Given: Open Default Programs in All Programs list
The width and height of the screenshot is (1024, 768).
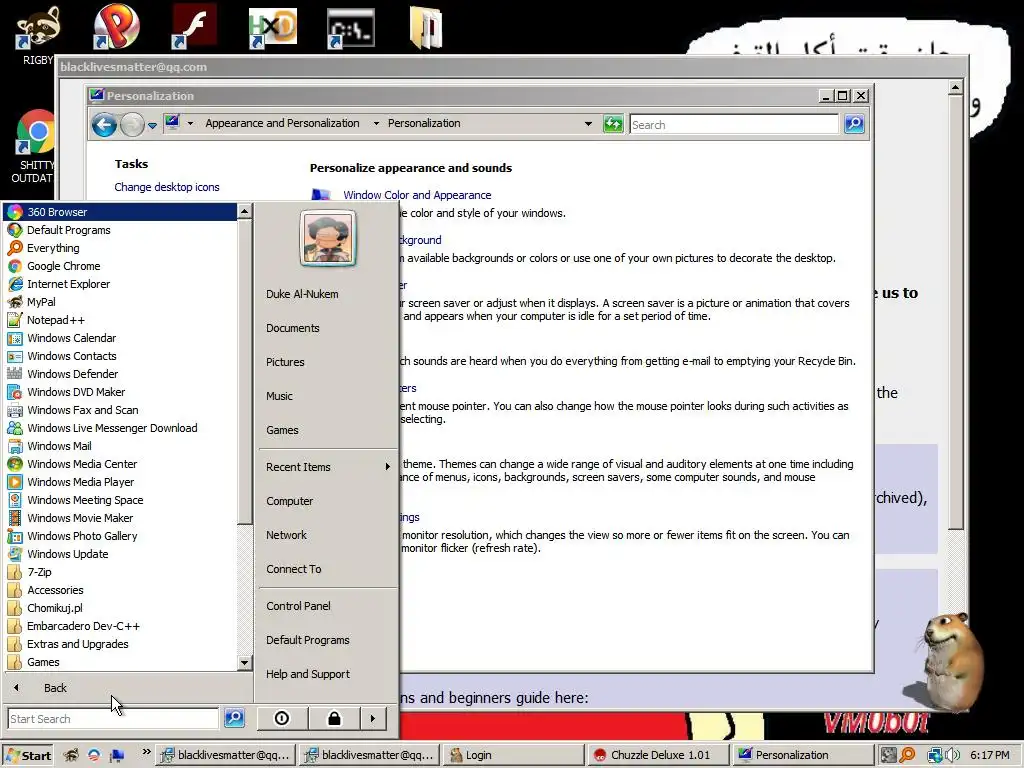Looking at the screenshot, I should tap(120, 230).
